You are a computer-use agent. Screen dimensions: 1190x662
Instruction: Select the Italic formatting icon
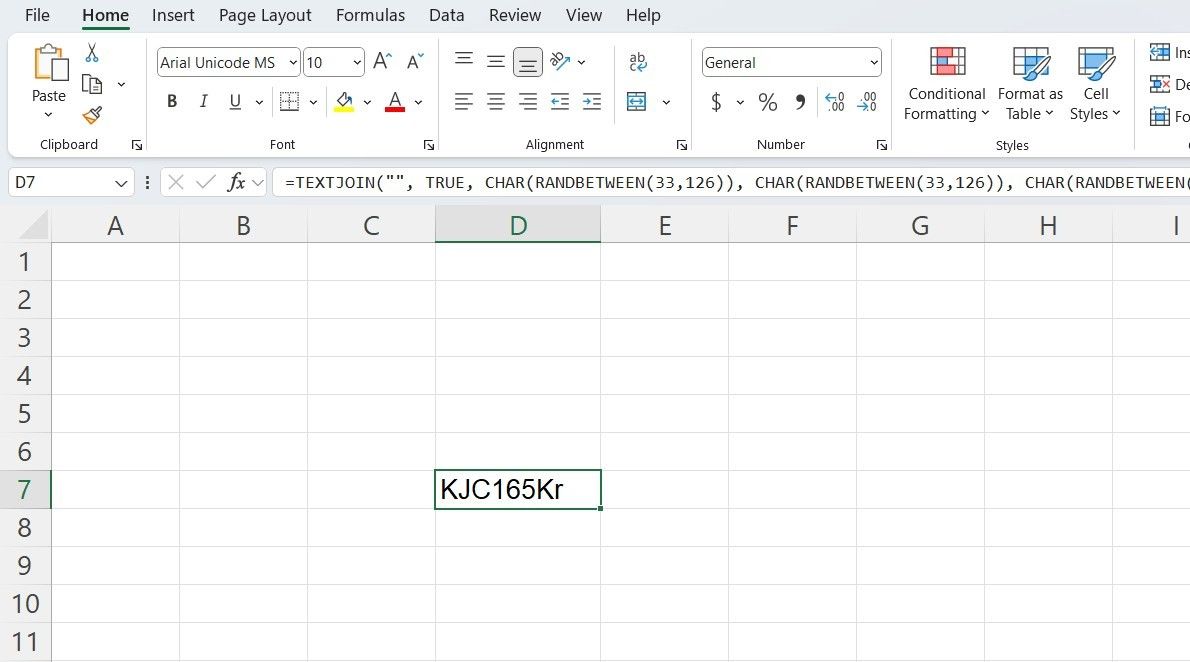pyautogui.click(x=203, y=101)
